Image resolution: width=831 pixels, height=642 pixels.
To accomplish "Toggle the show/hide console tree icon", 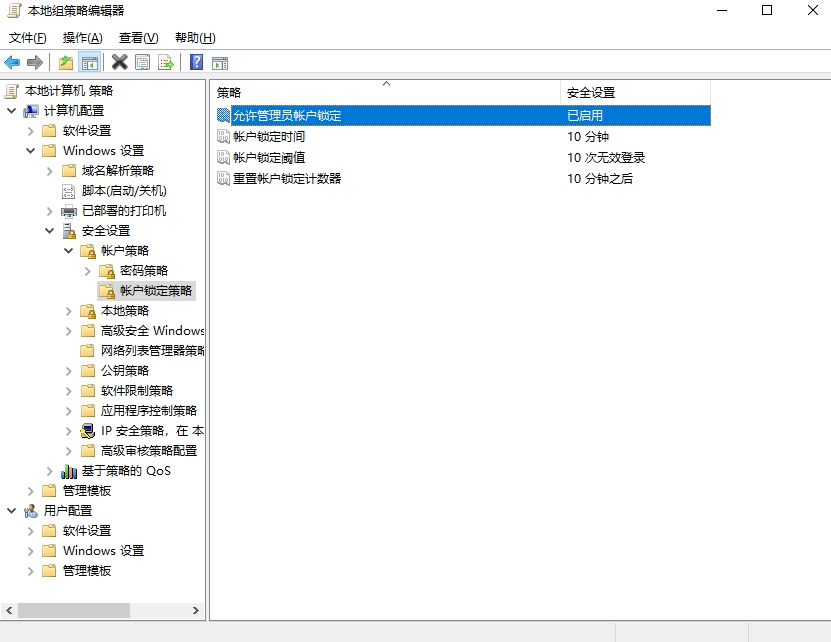I will [90, 63].
